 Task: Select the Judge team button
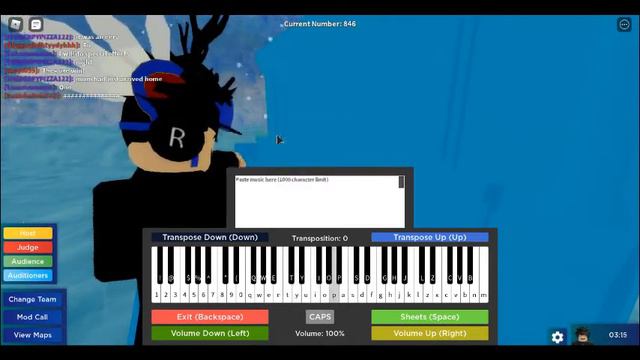(x=28, y=247)
